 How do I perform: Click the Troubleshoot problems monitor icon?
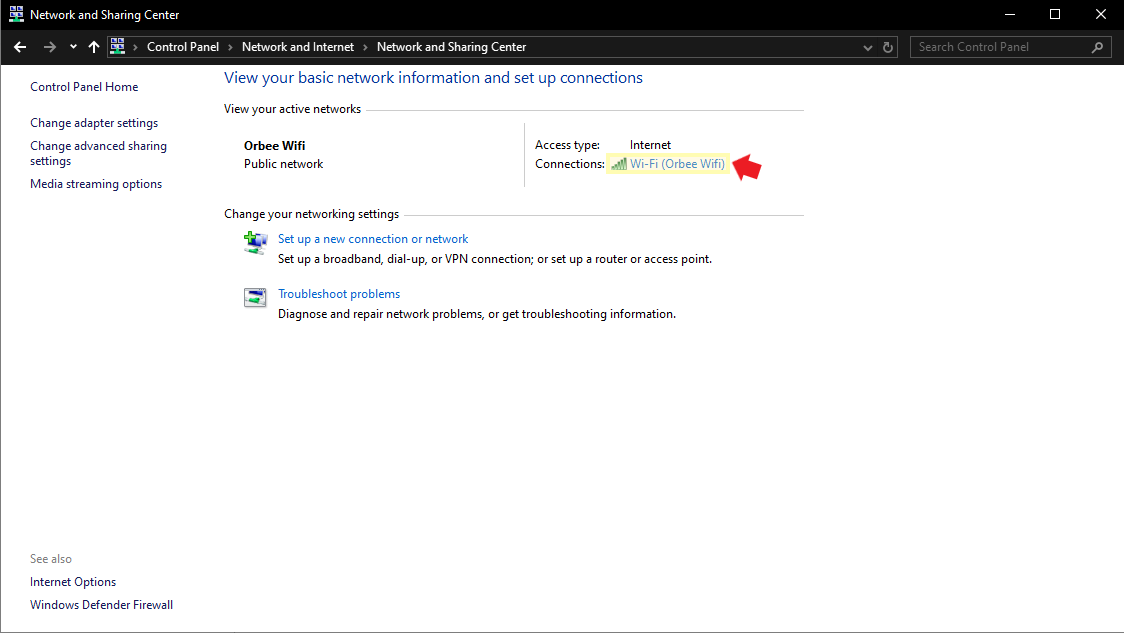(255, 297)
